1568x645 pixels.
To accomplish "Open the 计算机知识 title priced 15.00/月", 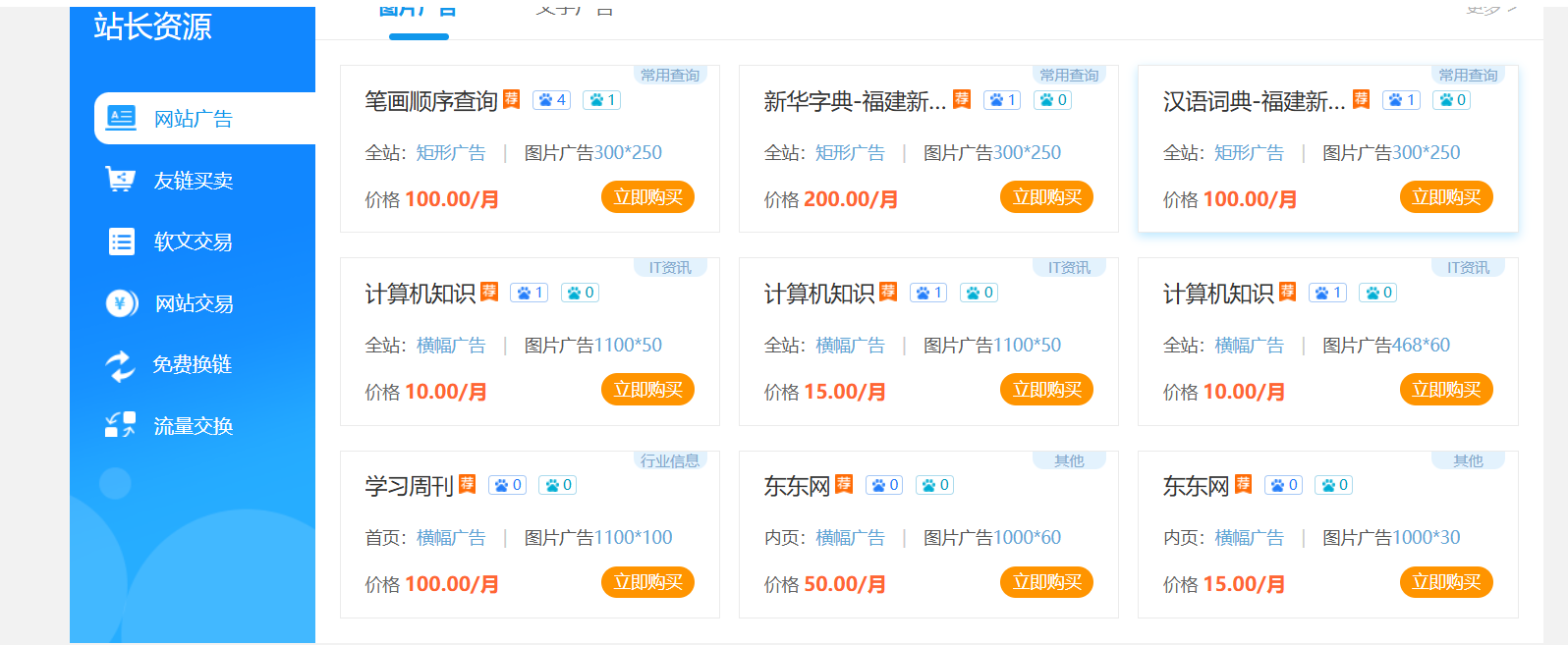I will pos(818,294).
